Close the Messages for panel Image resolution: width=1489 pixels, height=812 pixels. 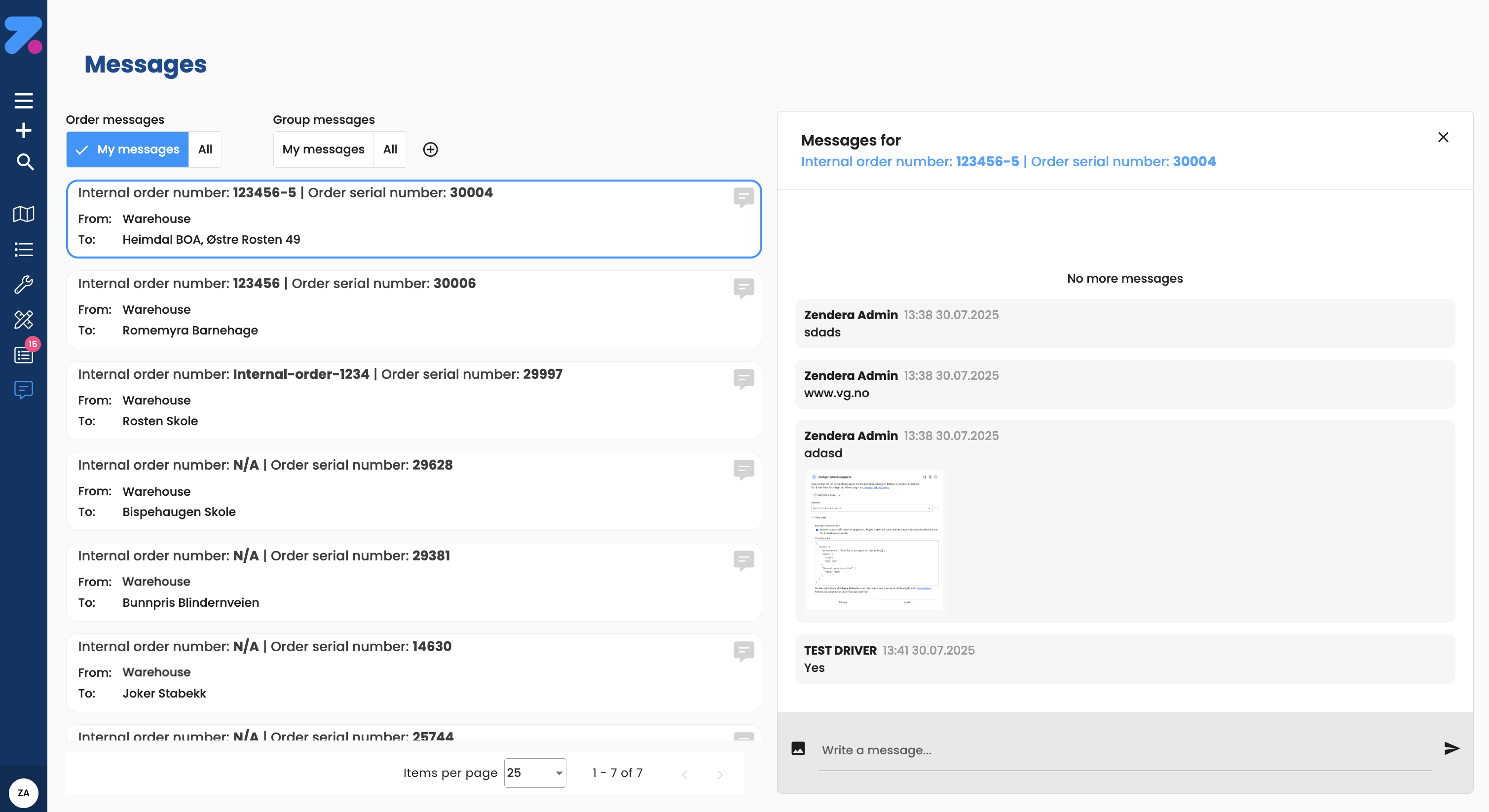1443,137
